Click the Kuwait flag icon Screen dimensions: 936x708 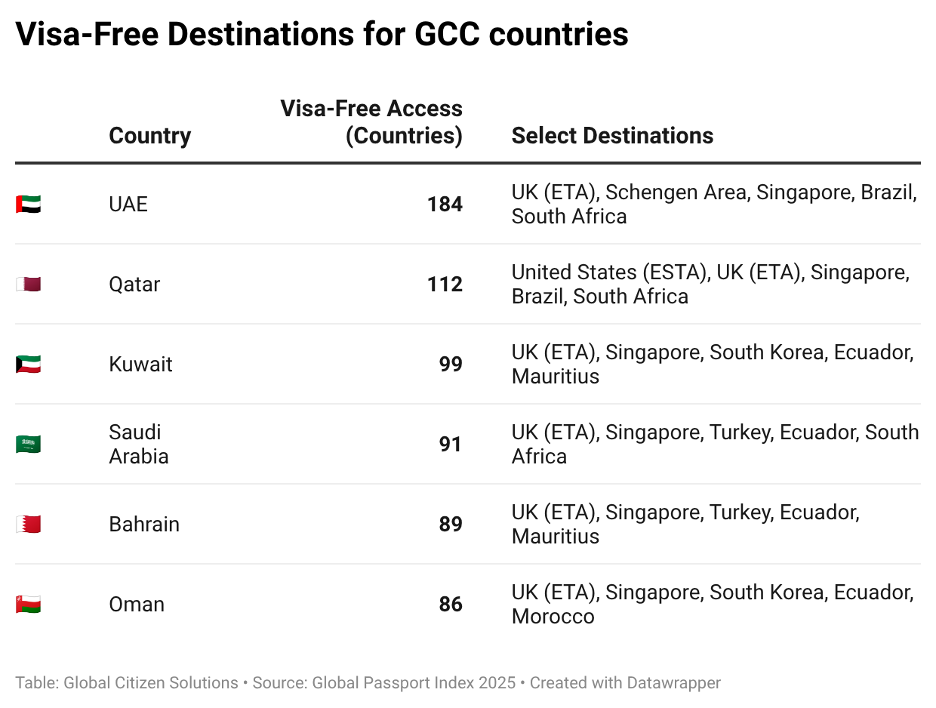(x=28, y=364)
